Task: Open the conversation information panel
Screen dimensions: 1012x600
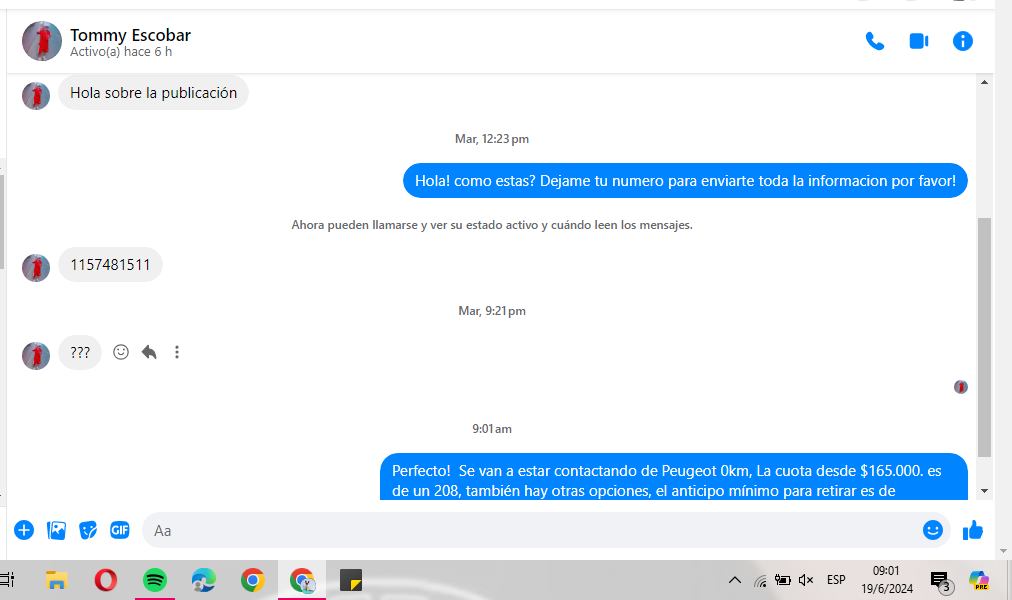Action: pyautogui.click(x=962, y=41)
